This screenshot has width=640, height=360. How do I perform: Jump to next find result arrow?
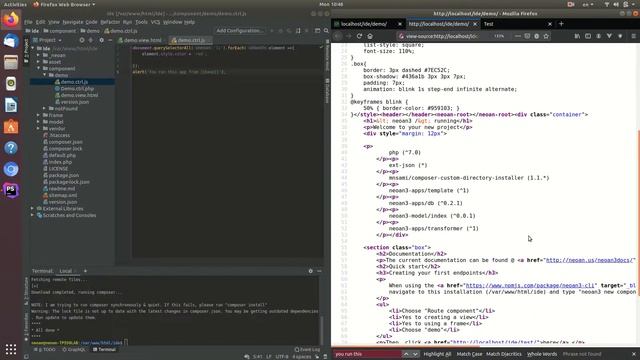(x=415, y=354)
